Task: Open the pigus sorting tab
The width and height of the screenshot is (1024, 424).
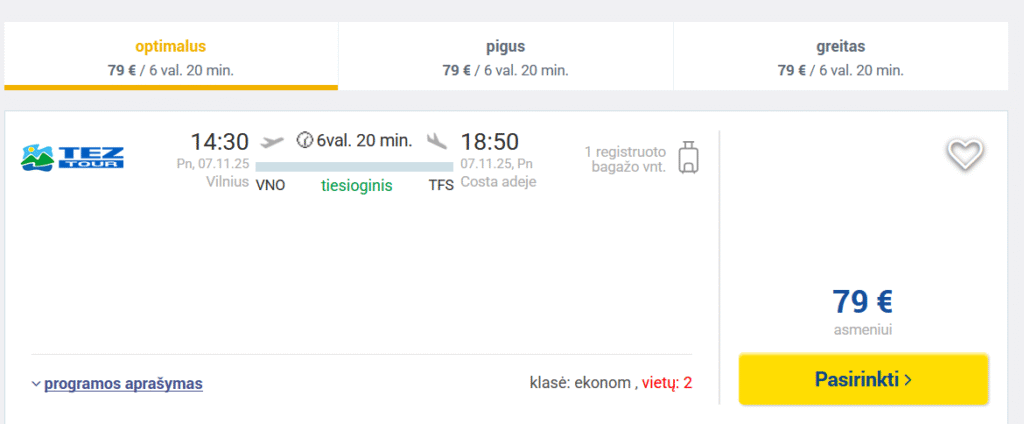Action: click(505, 57)
